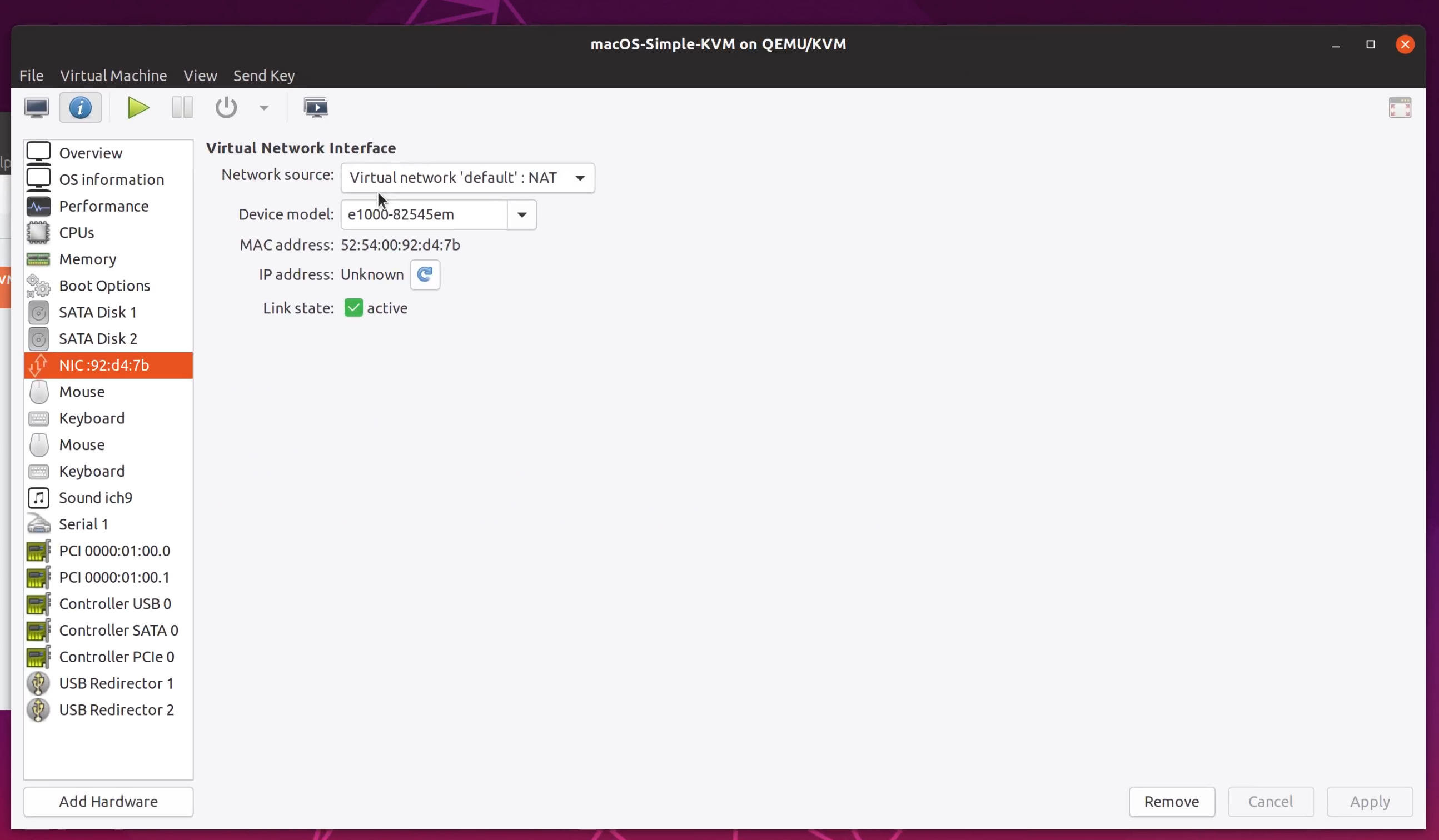This screenshot has height=840, width=1439.
Task: Open the Send Key menu
Action: [x=264, y=76]
